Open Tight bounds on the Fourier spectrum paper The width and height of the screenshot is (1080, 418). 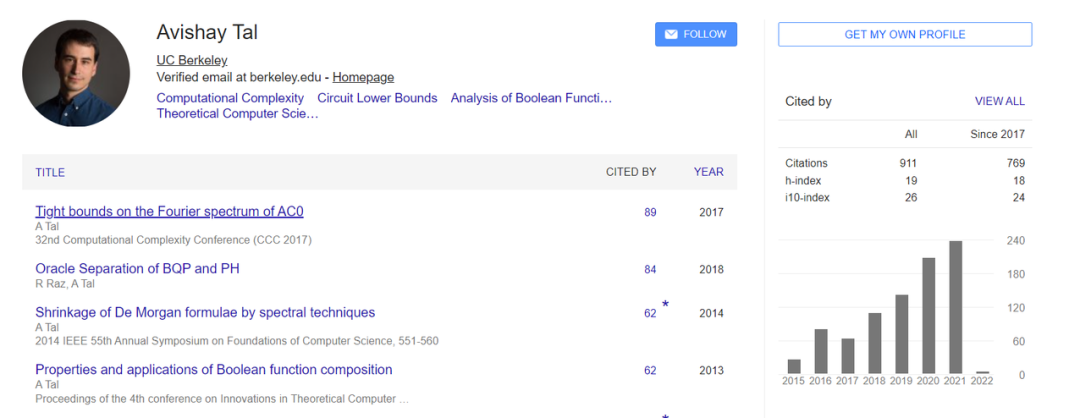[169, 211]
